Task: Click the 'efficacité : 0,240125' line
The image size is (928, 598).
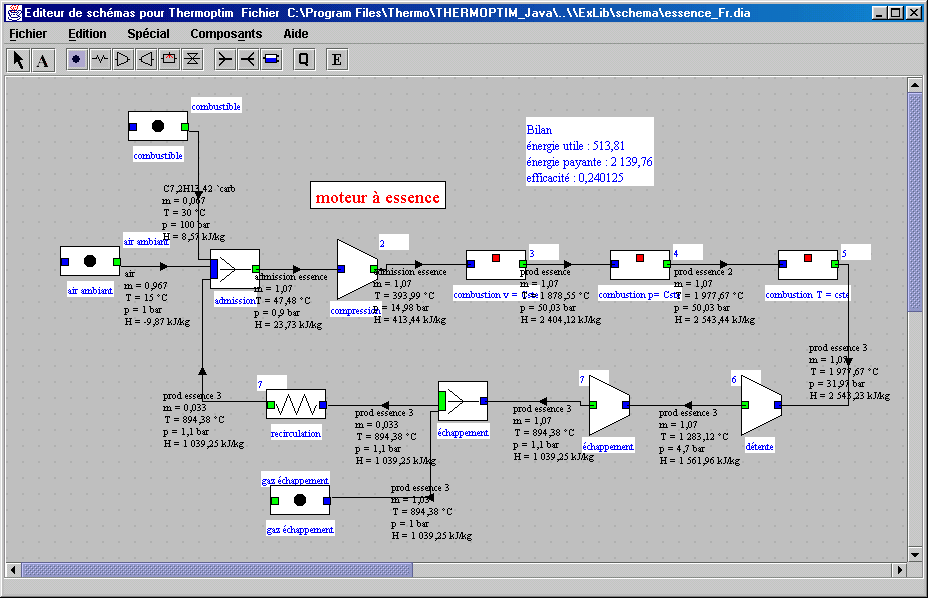Action: tap(575, 178)
